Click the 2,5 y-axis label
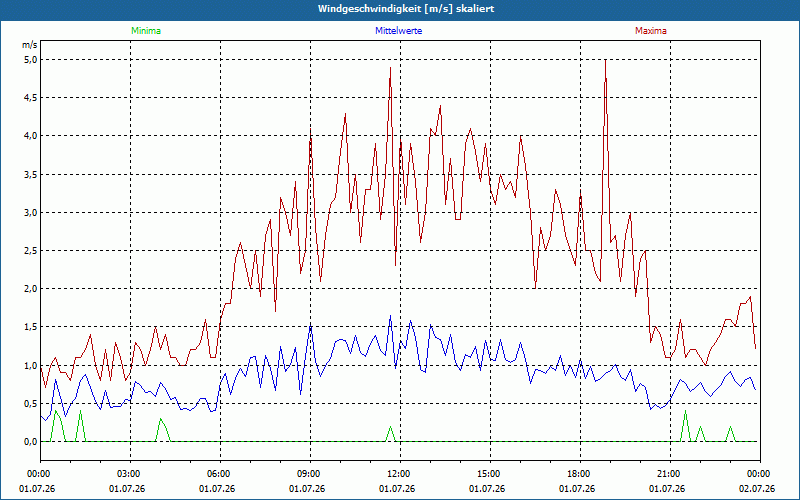This screenshot has height=500, width=800. 30,251
